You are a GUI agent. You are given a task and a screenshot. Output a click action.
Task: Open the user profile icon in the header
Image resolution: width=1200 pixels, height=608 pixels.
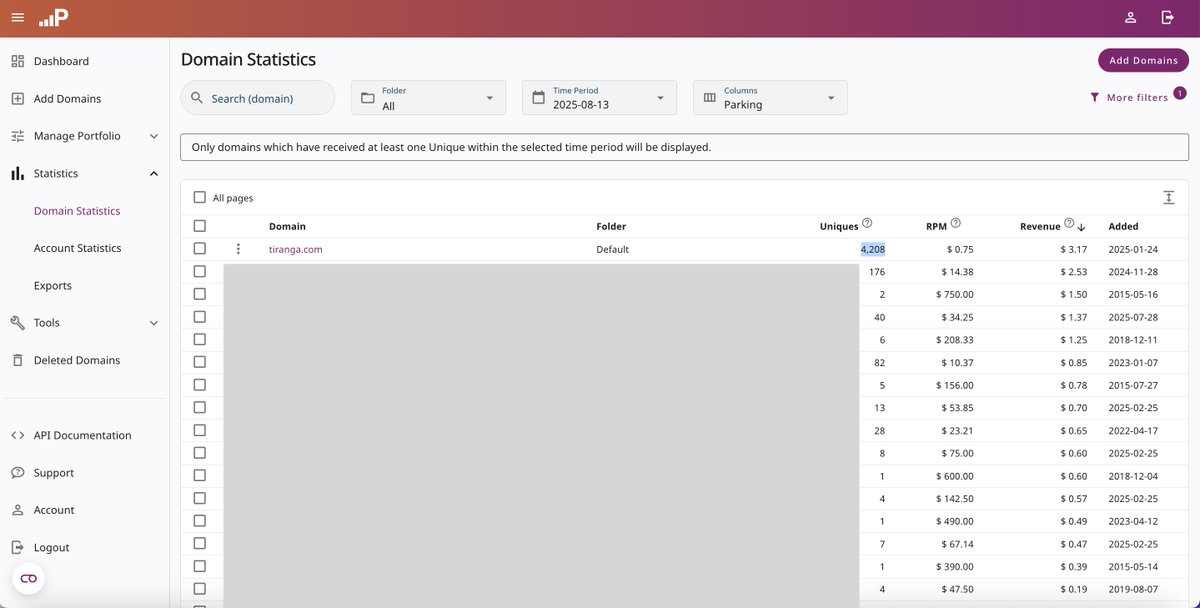[1130, 17]
